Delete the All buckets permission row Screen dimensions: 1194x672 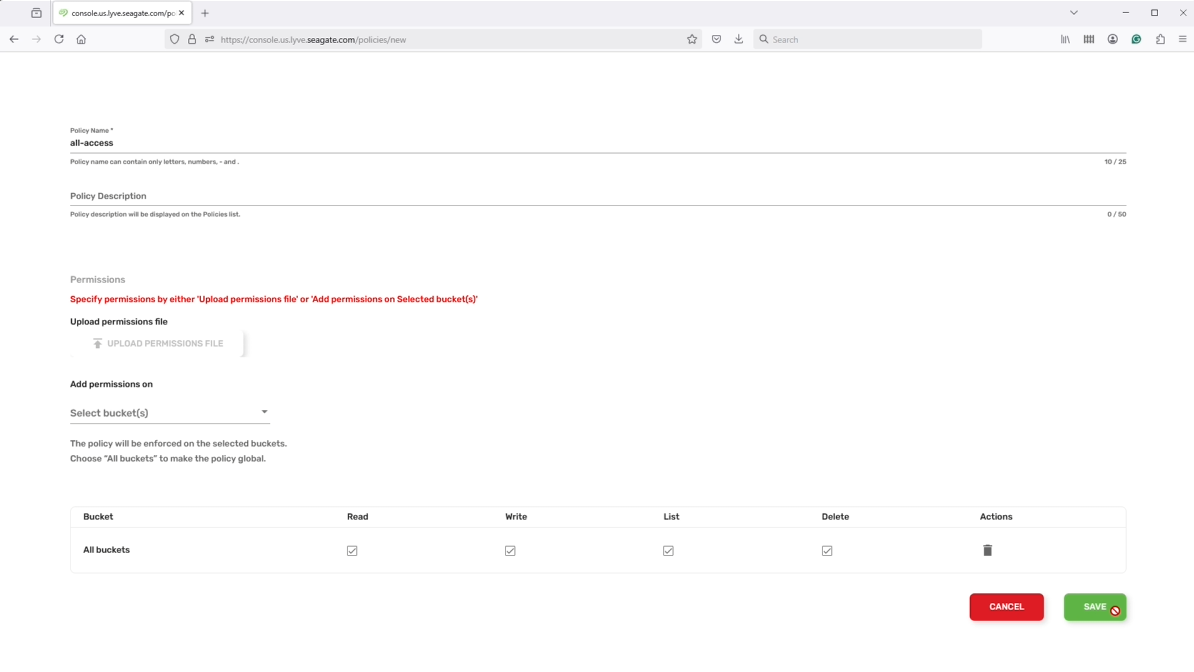(987, 550)
